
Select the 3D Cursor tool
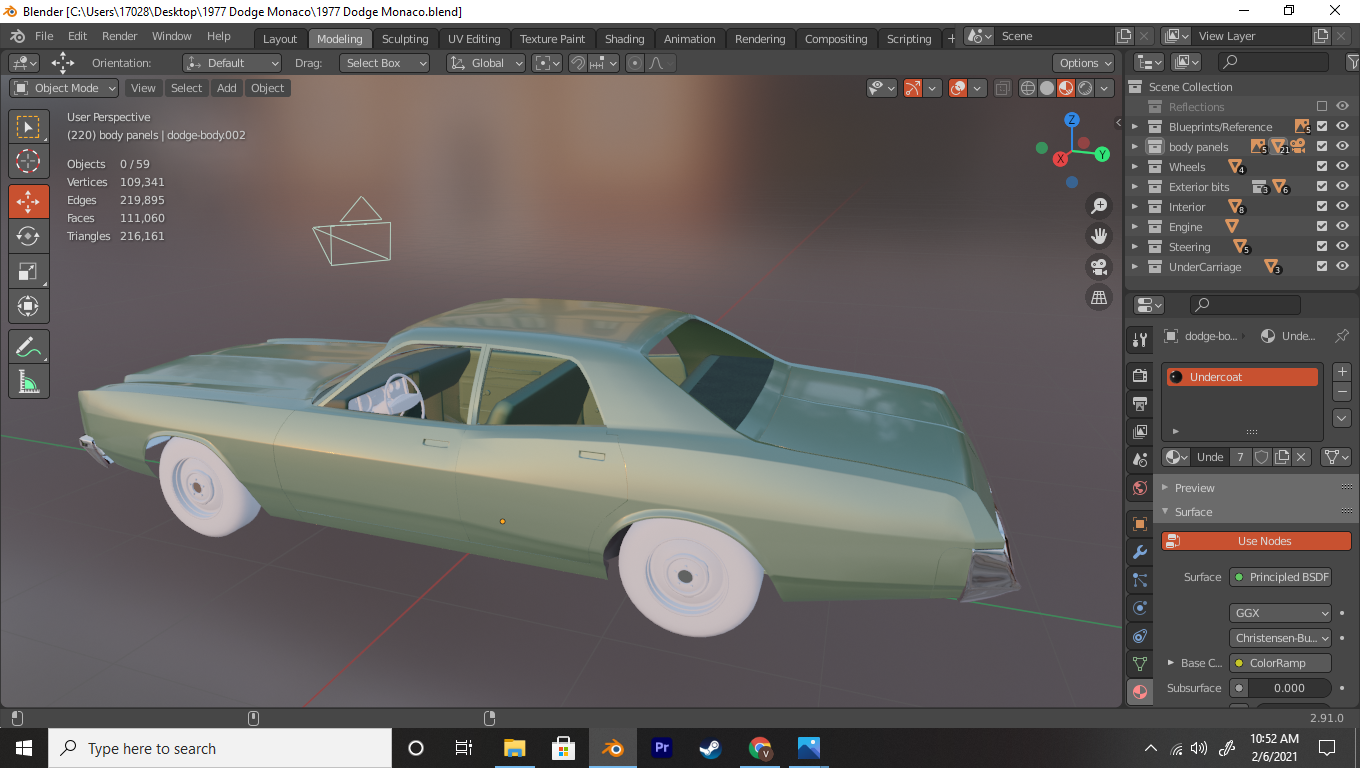[x=29, y=161]
